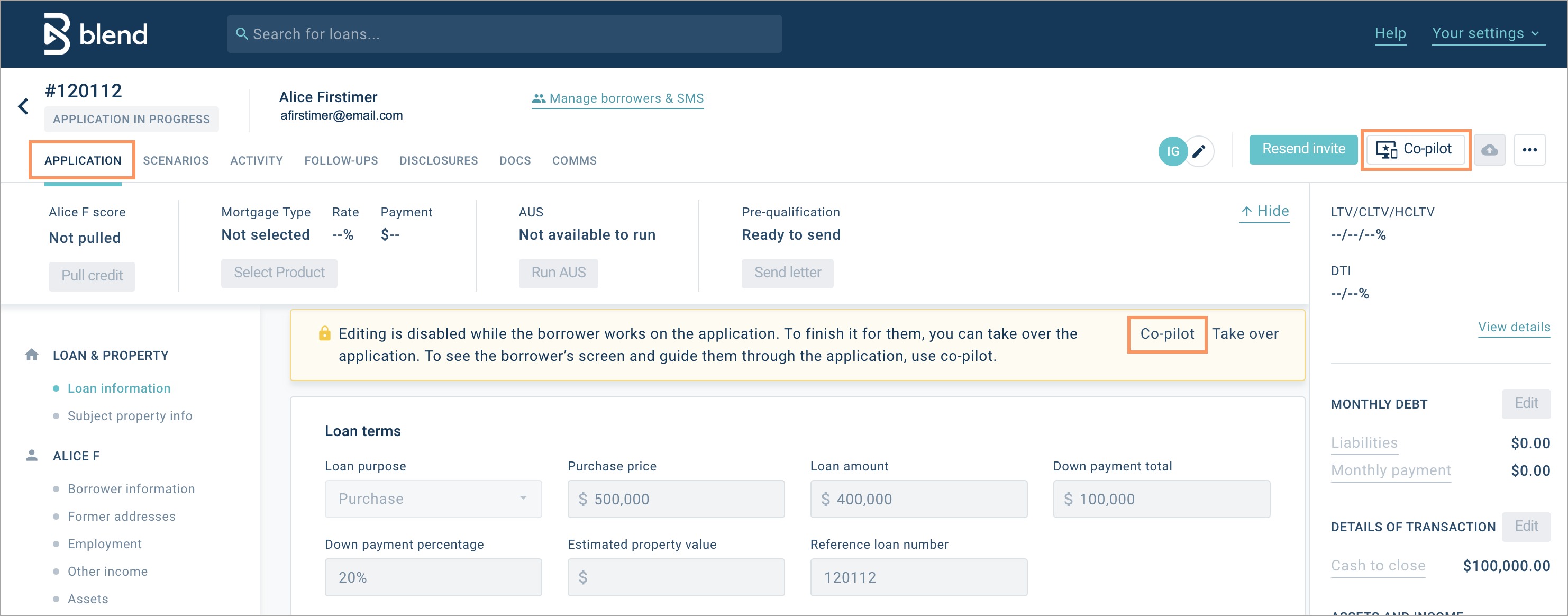Click the pencil edit assignee icon
1568x616 pixels.
point(1199,151)
